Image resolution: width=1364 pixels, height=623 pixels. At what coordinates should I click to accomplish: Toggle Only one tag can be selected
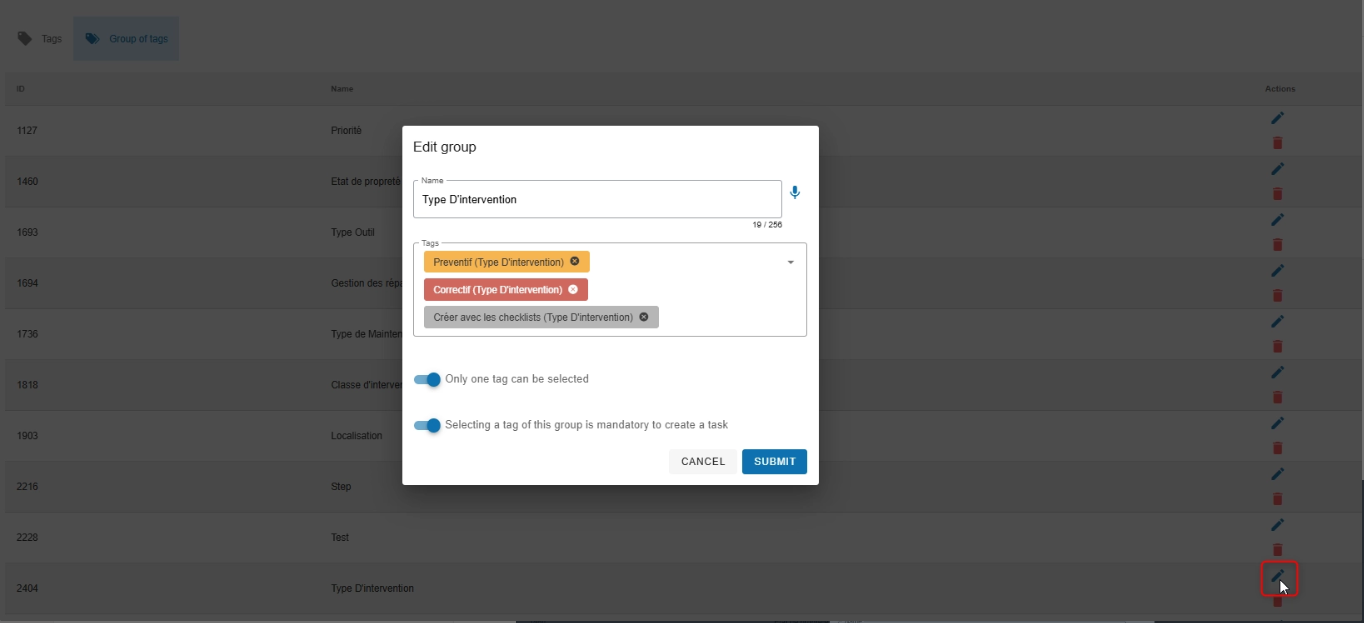point(428,380)
